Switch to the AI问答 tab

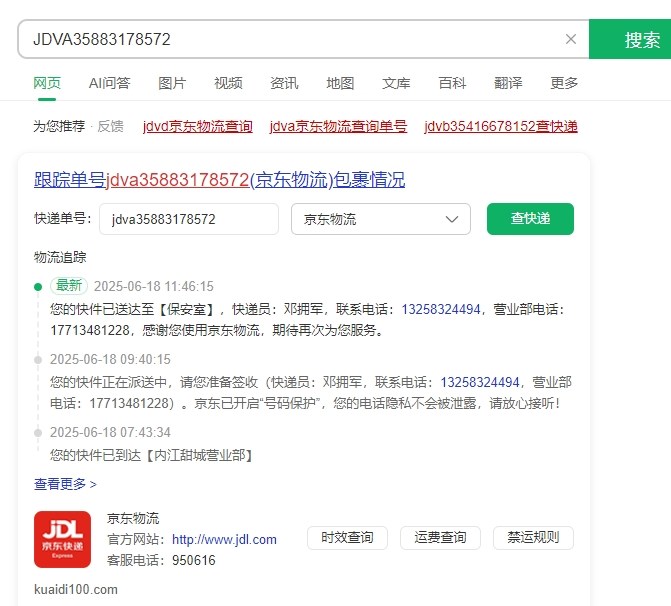click(110, 83)
